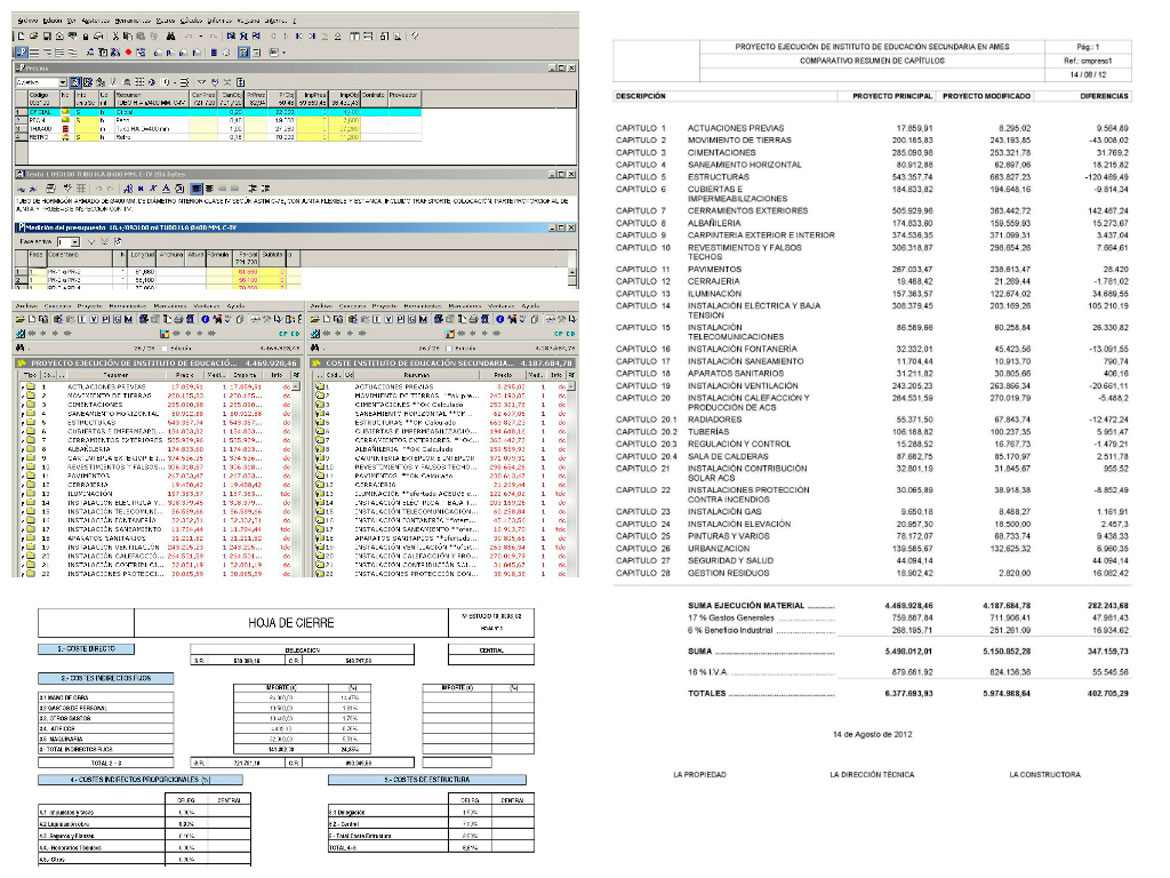Open the Fase activa dropdown
The width and height of the screenshot is (1170, 878).
[76, 242]
